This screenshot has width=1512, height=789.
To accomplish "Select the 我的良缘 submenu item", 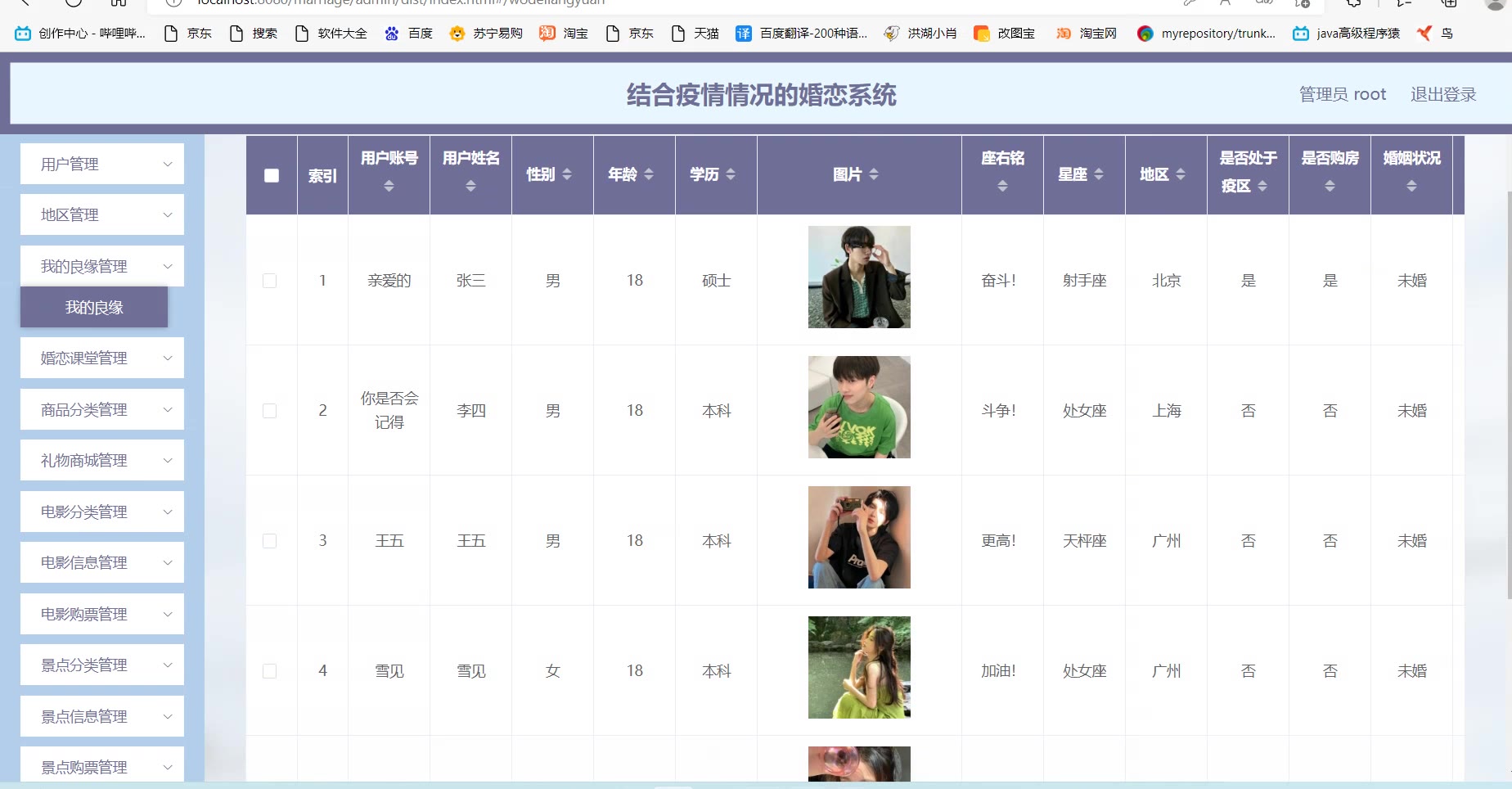I will (x=94, y=307).
